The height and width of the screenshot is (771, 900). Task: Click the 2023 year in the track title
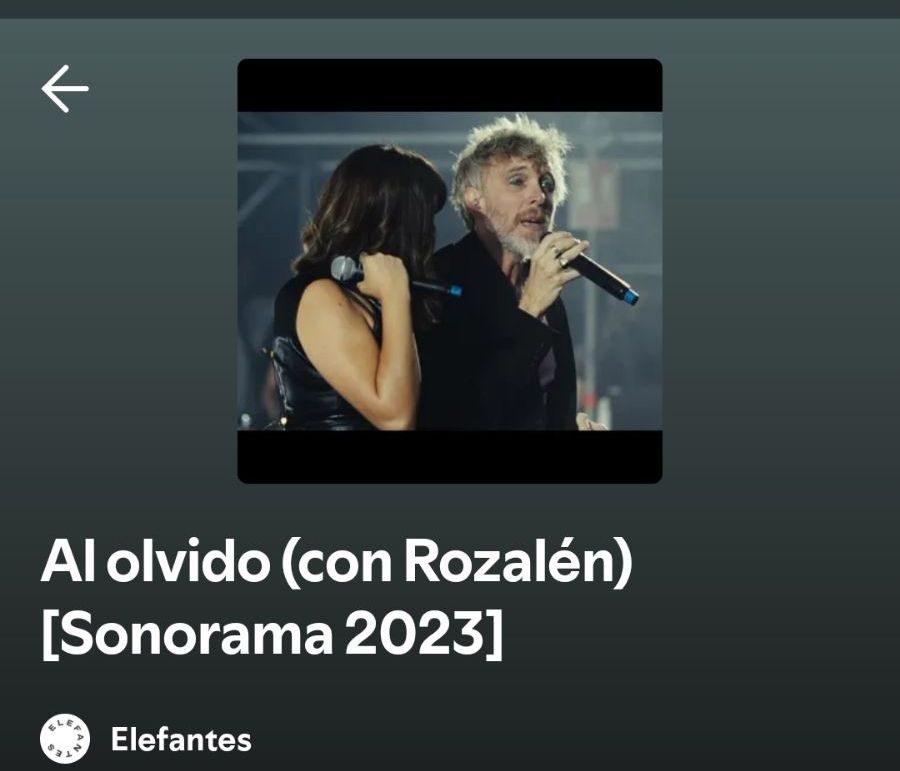412,634
